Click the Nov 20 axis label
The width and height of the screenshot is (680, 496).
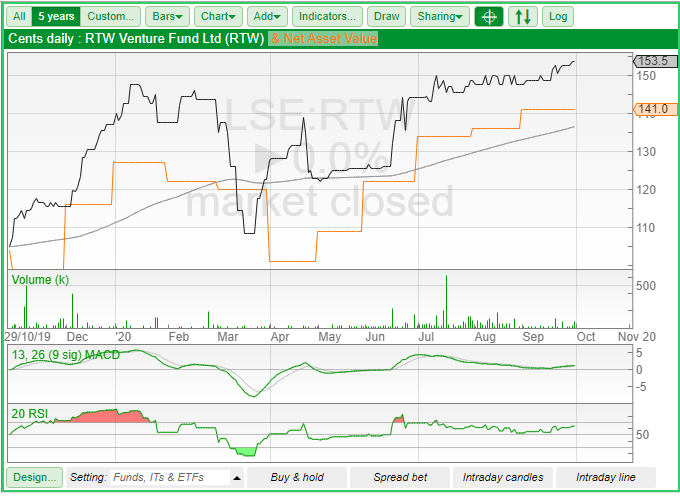coord(637,337)
